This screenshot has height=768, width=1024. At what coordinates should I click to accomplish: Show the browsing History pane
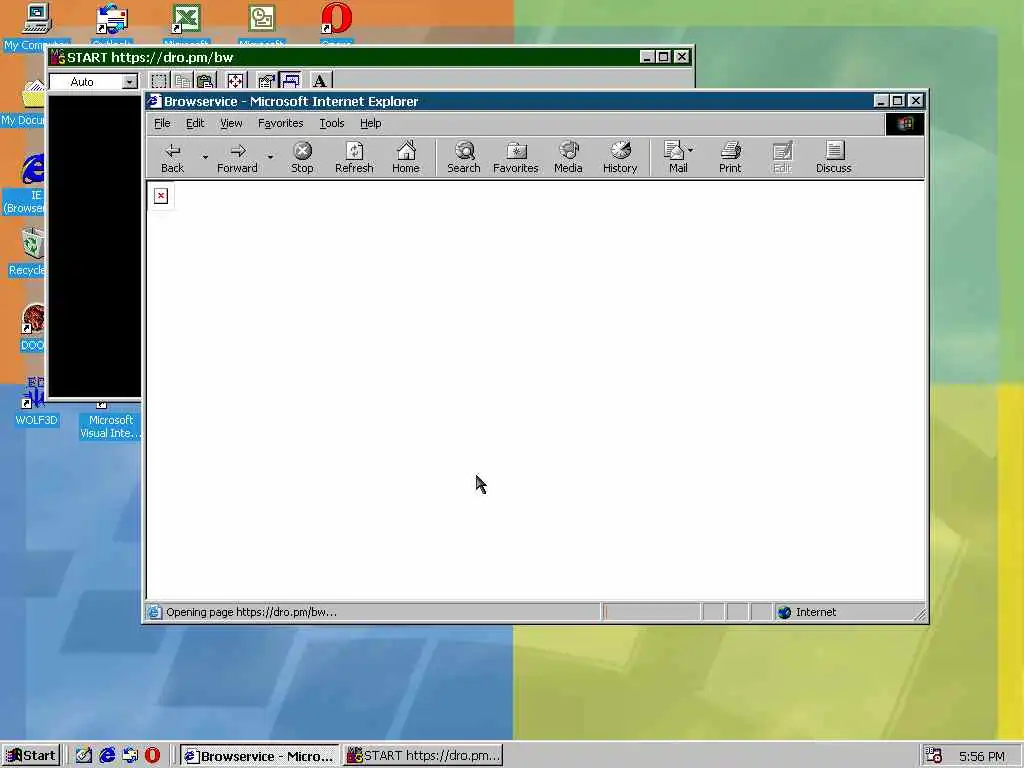620,157
